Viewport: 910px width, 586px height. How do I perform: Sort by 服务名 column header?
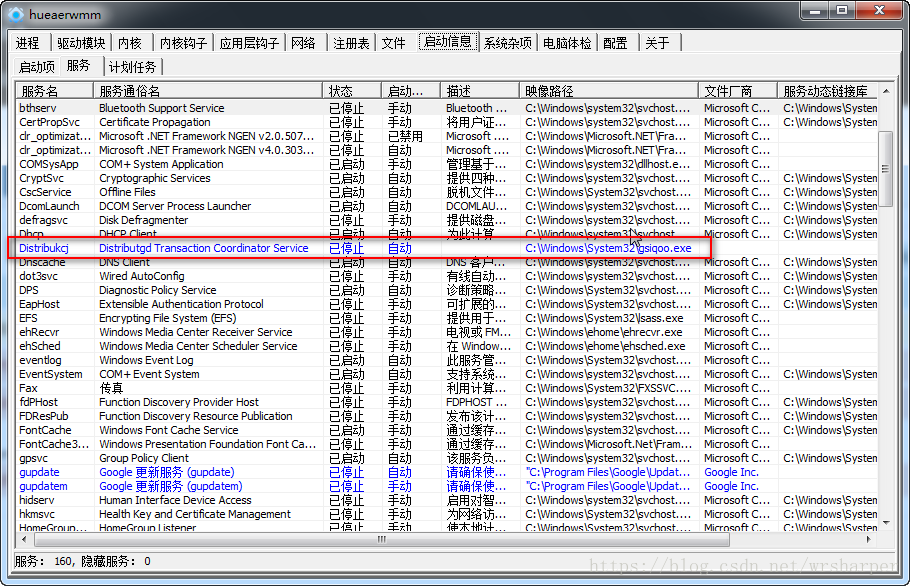pos(54,91)
